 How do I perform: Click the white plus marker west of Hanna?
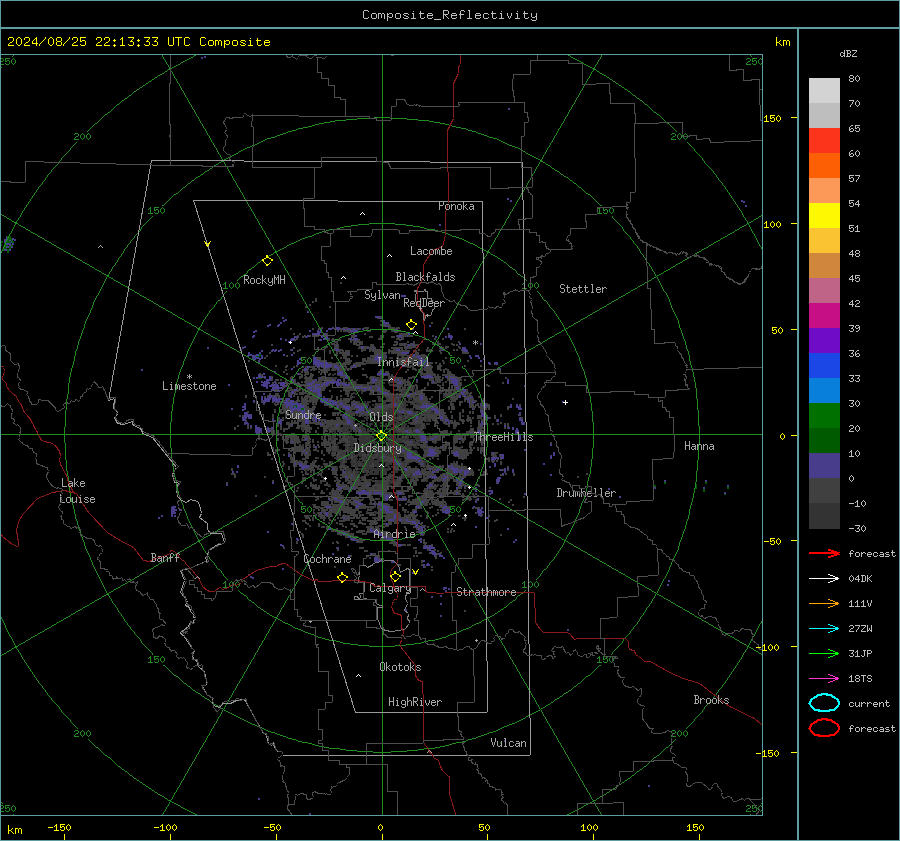click(x=565, y=402)
